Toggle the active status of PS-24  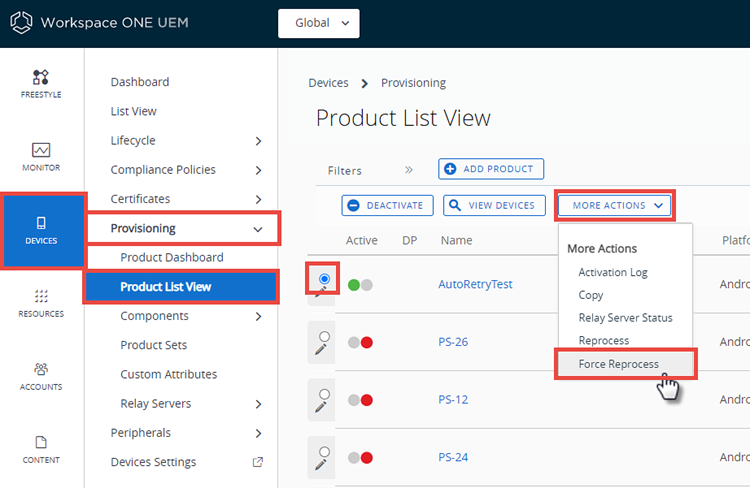pos(360,458)
